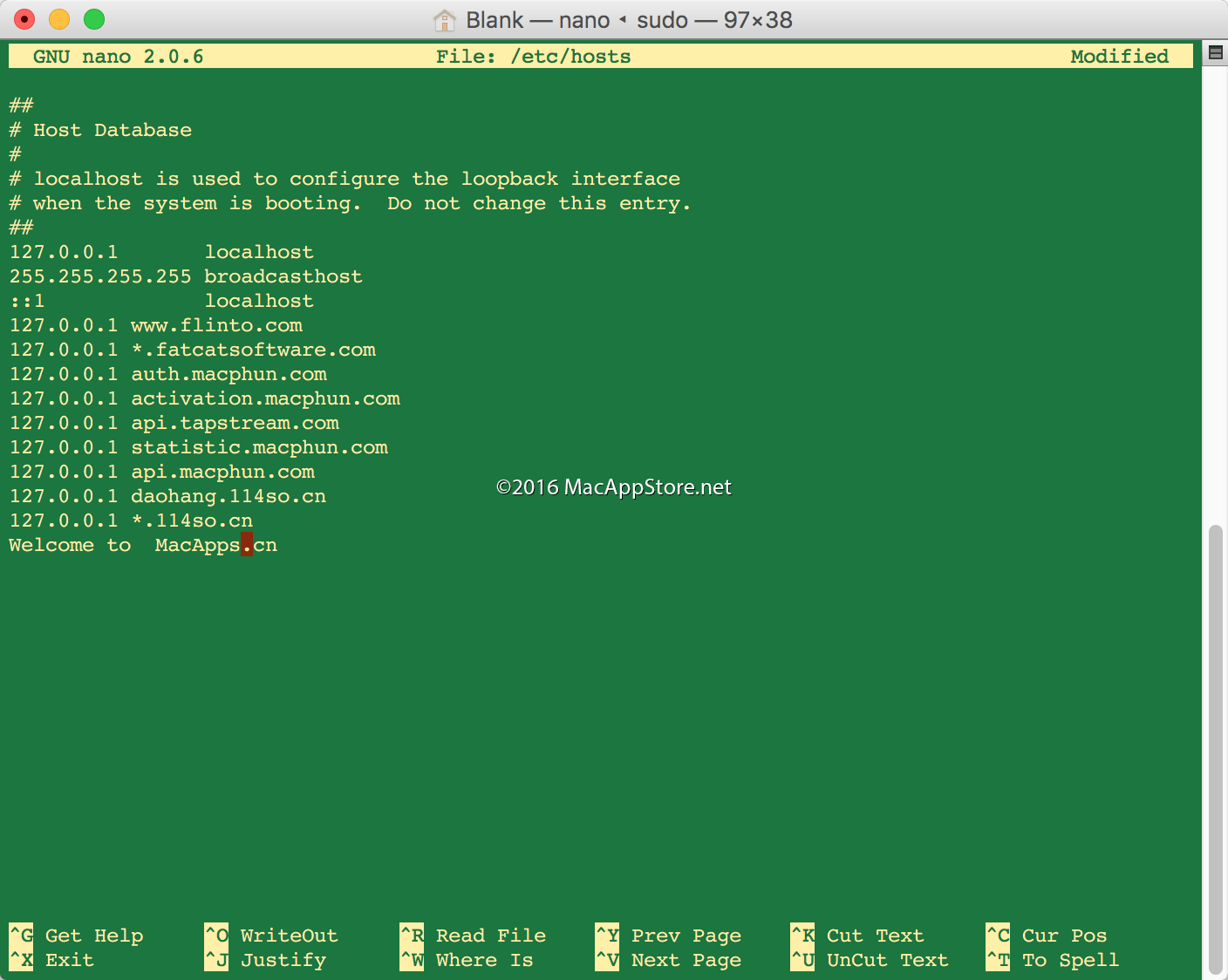Click the home folder icon in title bar
This screenshot has height=980, width=1228.
tap(445, 20)
